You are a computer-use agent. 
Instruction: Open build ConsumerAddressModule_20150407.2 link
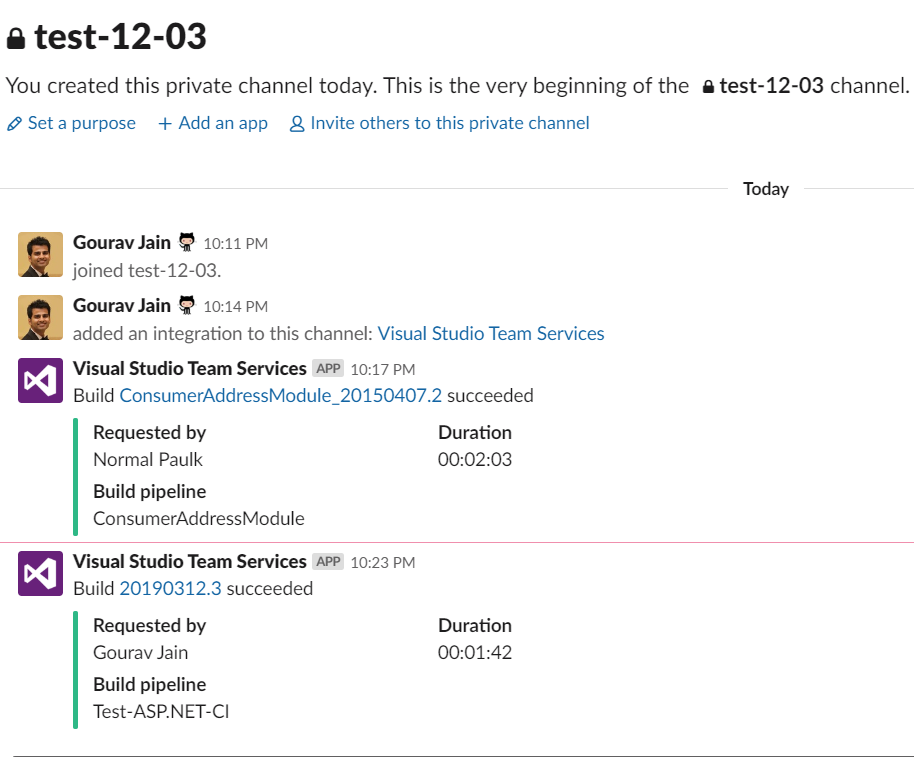pos(280,396)
